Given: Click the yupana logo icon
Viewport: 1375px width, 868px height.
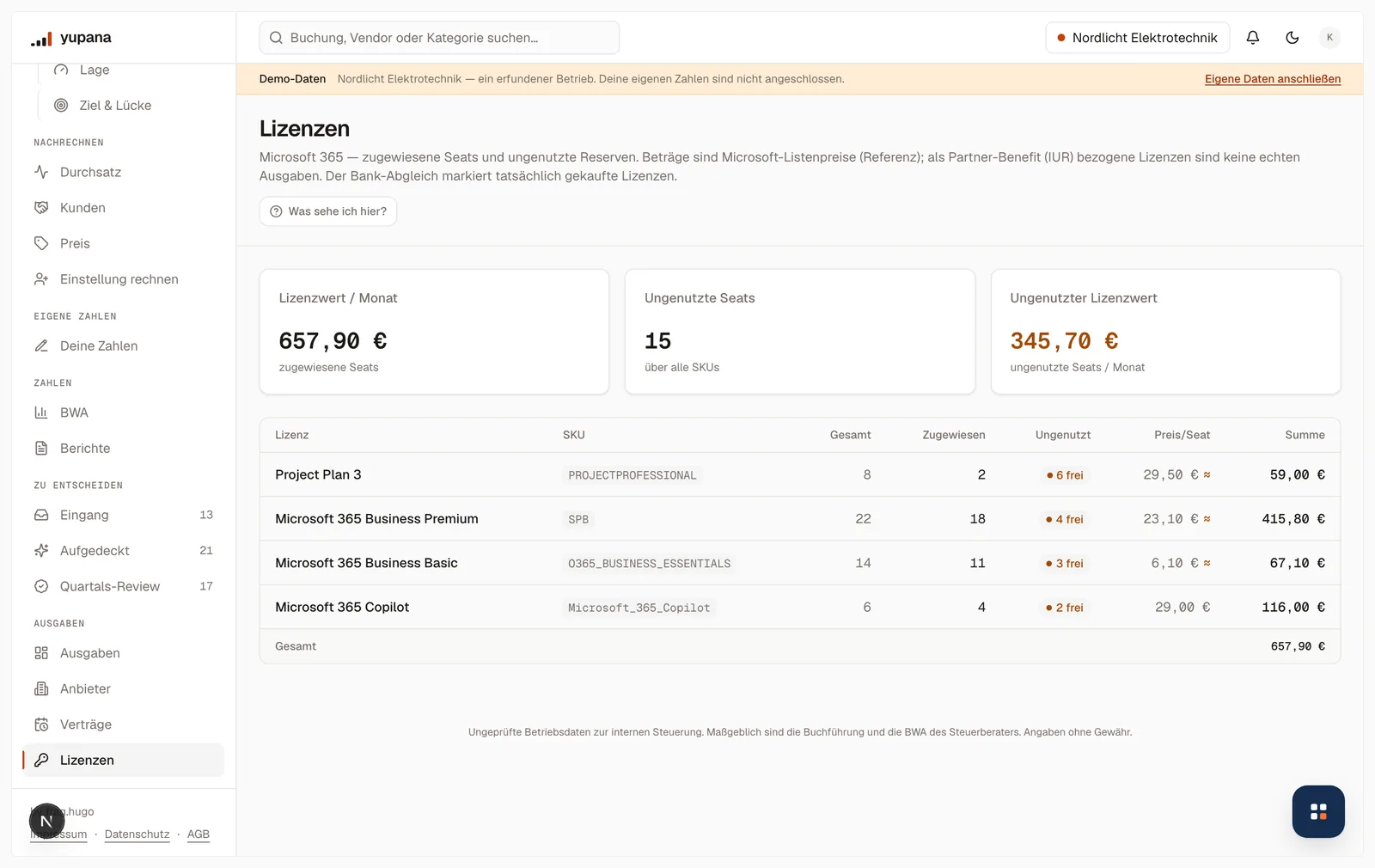Looking at the screenshot, I should tap(41, 39).
